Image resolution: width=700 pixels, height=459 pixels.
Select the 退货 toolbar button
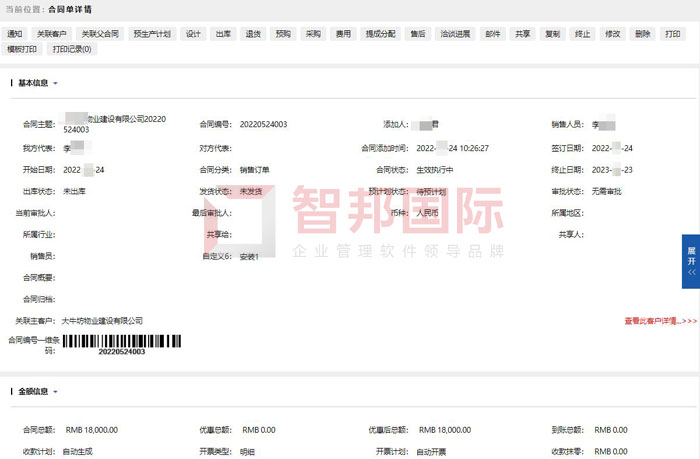click(254, 33)
